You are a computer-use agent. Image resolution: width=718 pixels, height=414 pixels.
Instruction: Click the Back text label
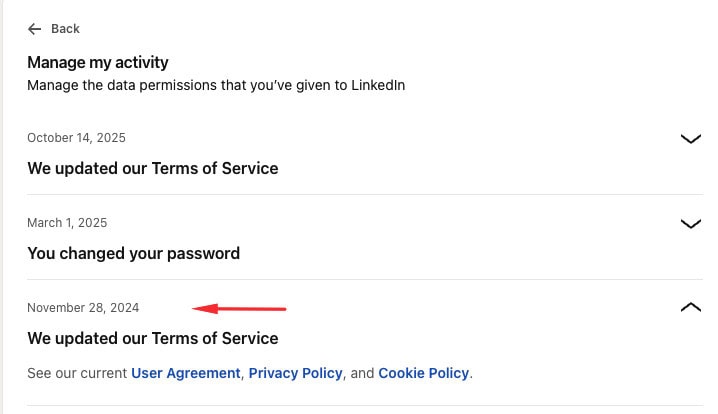point(65,29)
